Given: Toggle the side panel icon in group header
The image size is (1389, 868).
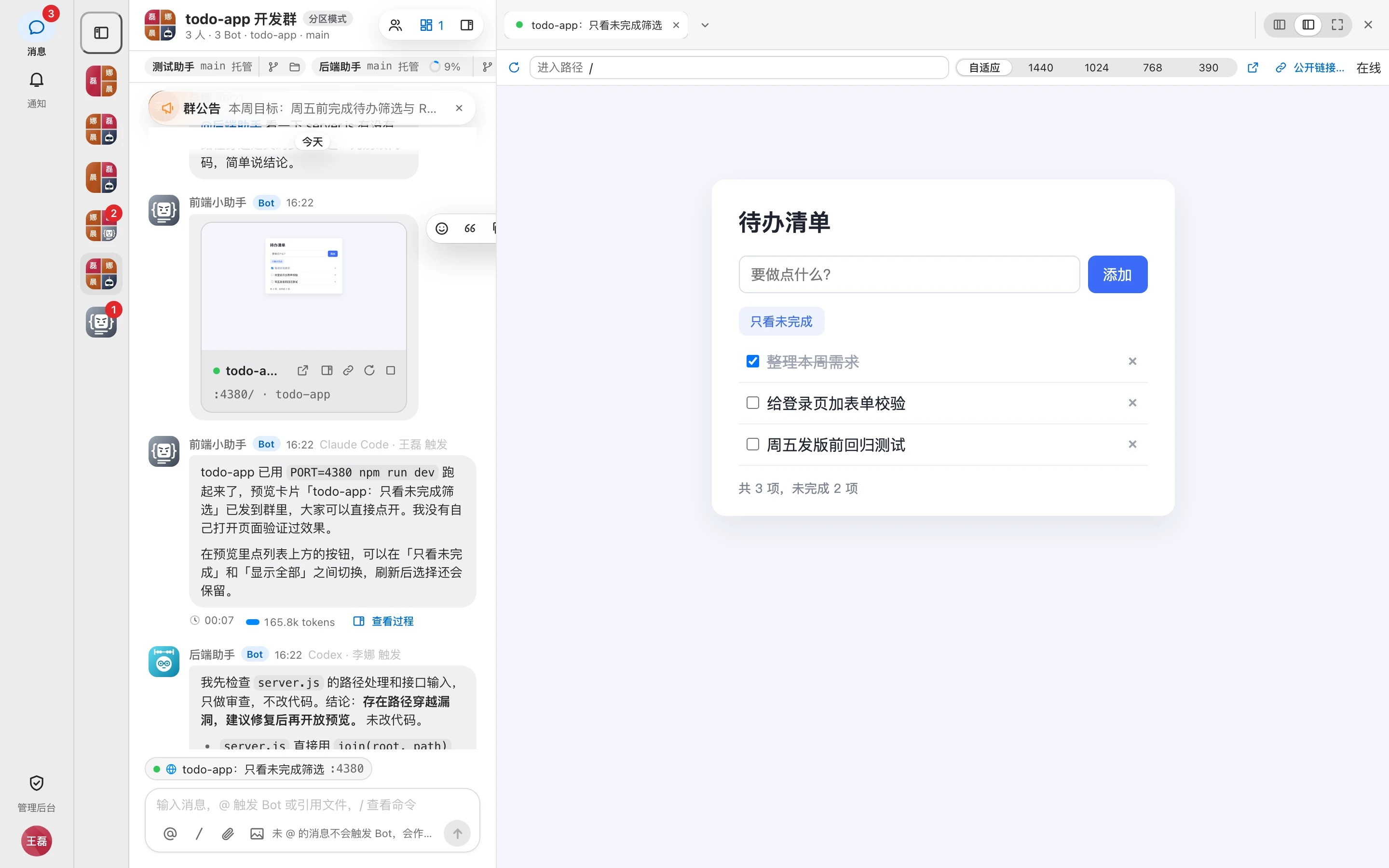Looking at the screenshot, I should tap(467, 25).
